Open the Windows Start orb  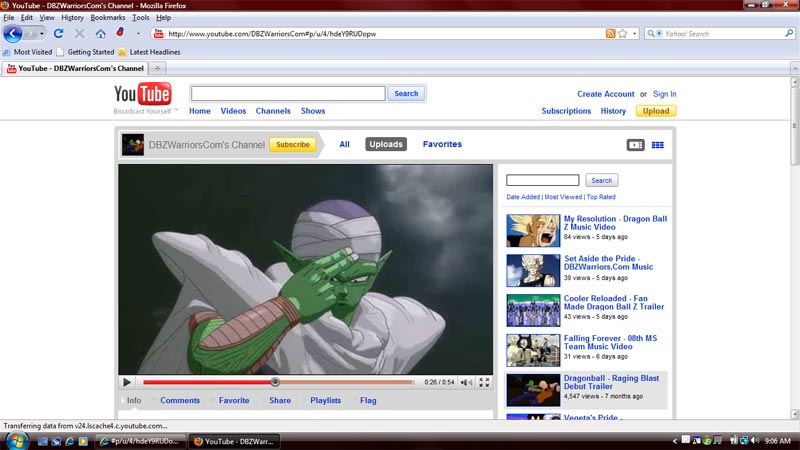pos(17,440)
